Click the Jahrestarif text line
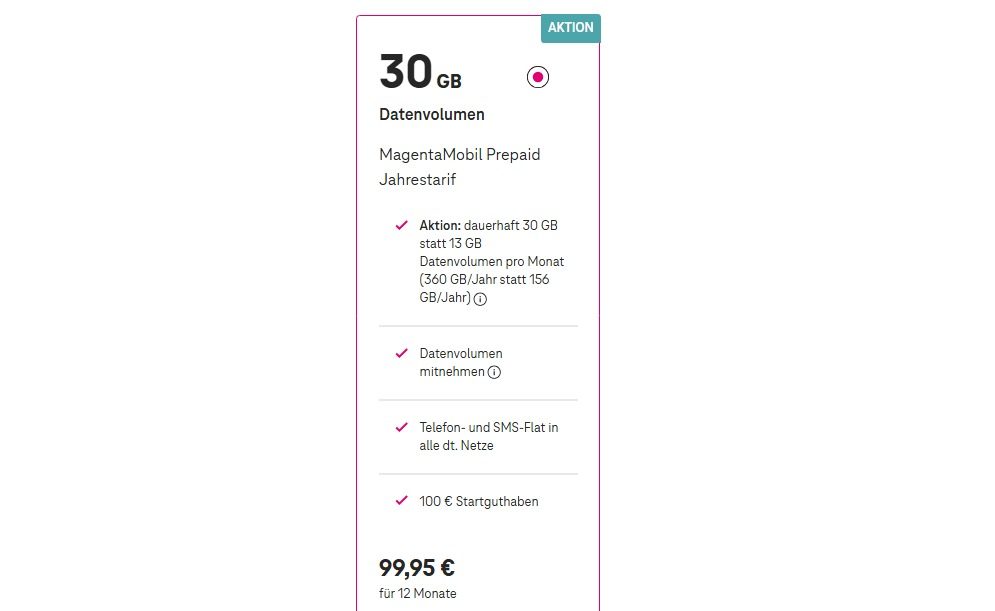 417,180
